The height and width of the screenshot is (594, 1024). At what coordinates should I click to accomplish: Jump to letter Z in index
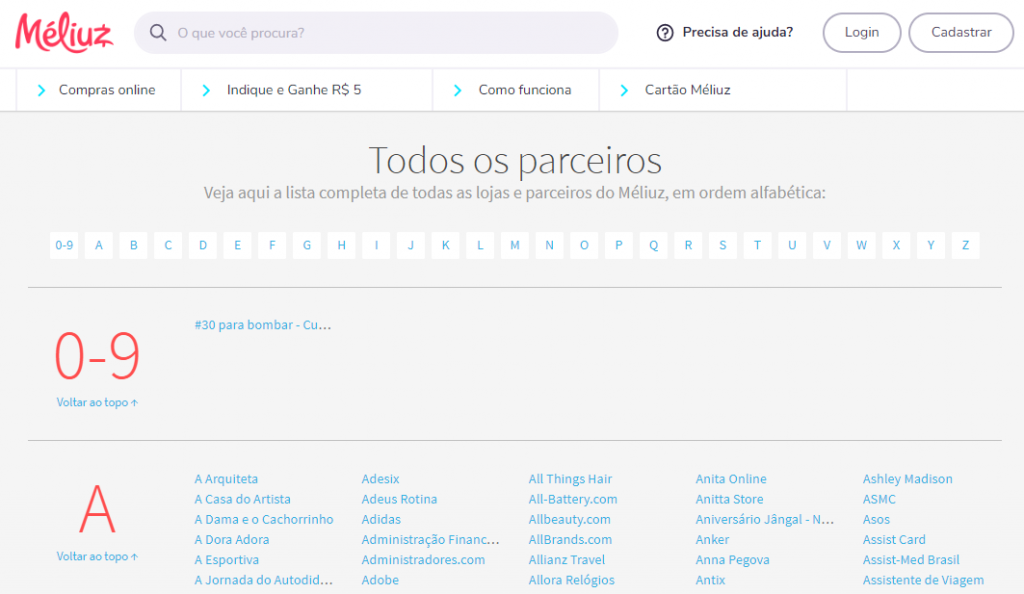point(965,245)
